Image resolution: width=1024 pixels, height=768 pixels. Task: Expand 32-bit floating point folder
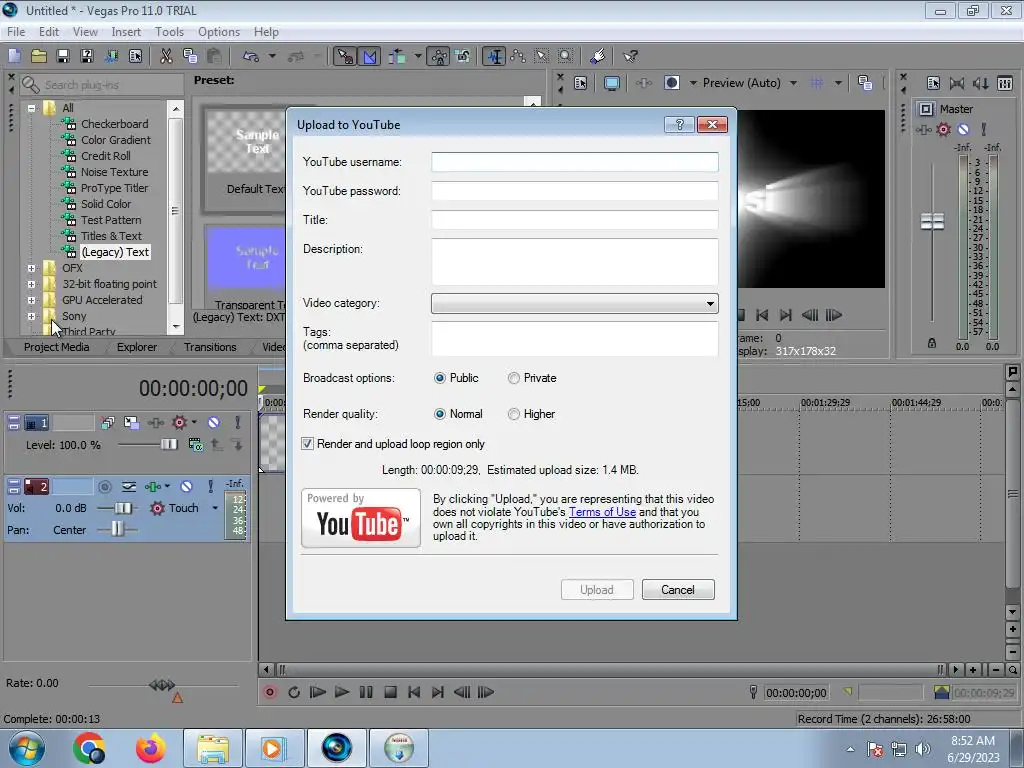31,284
